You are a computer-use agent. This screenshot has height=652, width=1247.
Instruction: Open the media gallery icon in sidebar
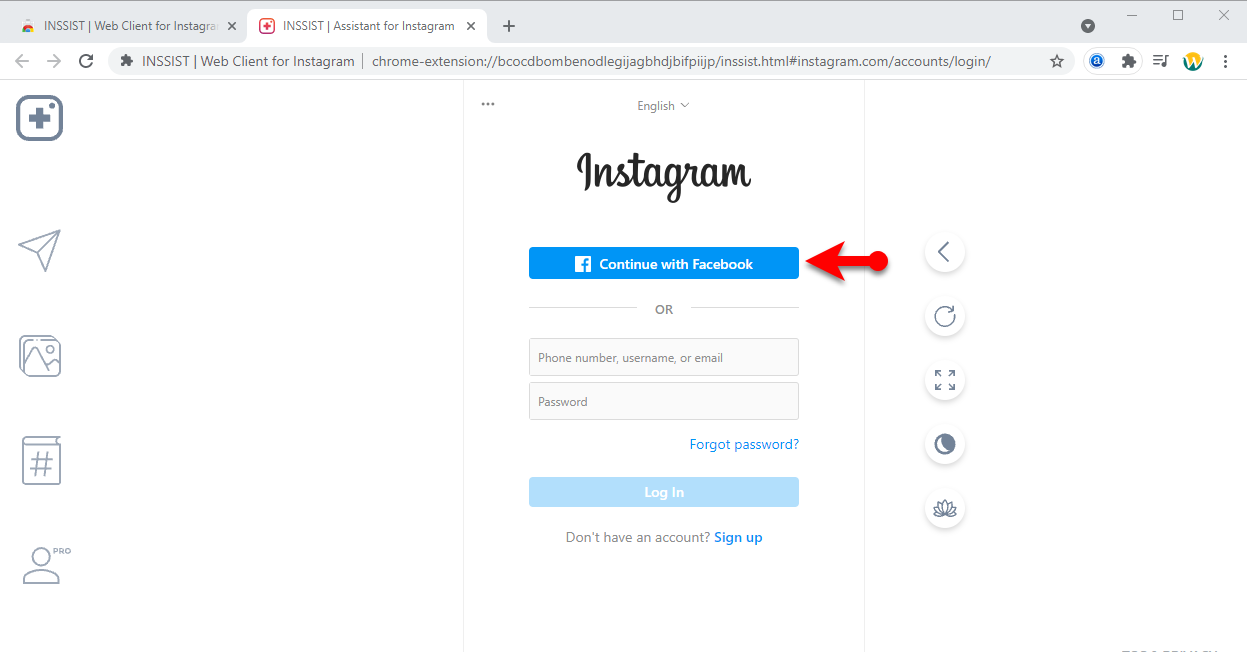tap(40, 356)
